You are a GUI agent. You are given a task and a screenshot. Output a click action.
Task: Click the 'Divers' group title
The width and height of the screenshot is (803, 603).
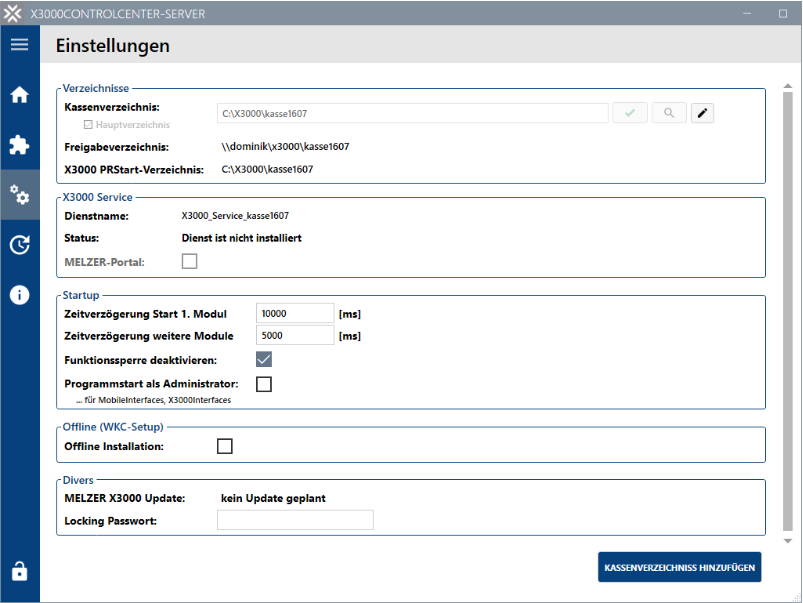pos(78,480)
